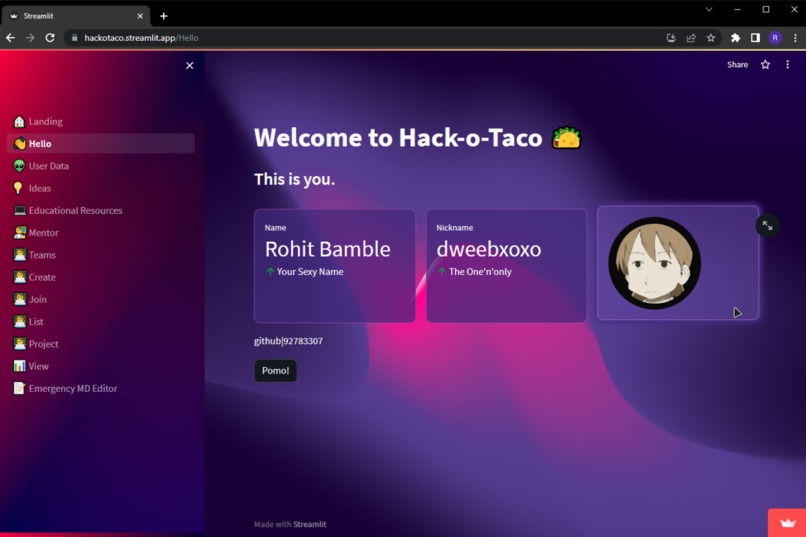Click the red crown badge icon
The image size is (806, 537).
(787, 523)
